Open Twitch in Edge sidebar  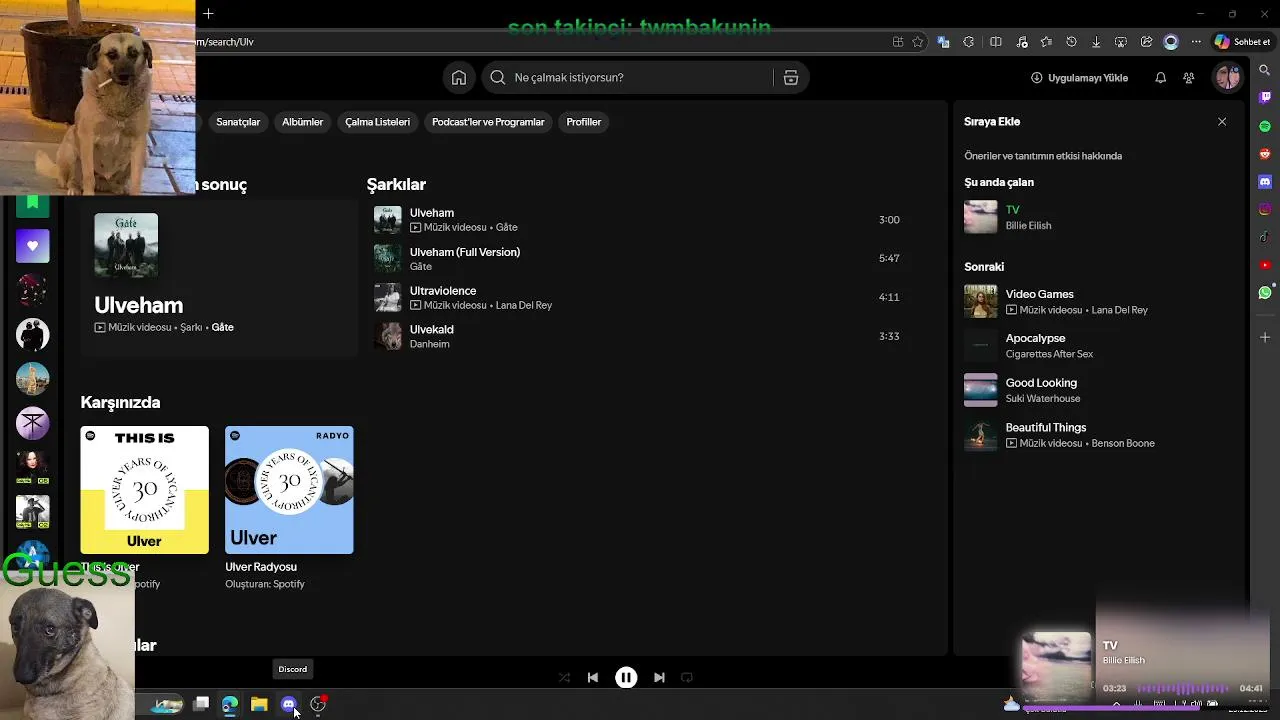(x=1265, y=98)
